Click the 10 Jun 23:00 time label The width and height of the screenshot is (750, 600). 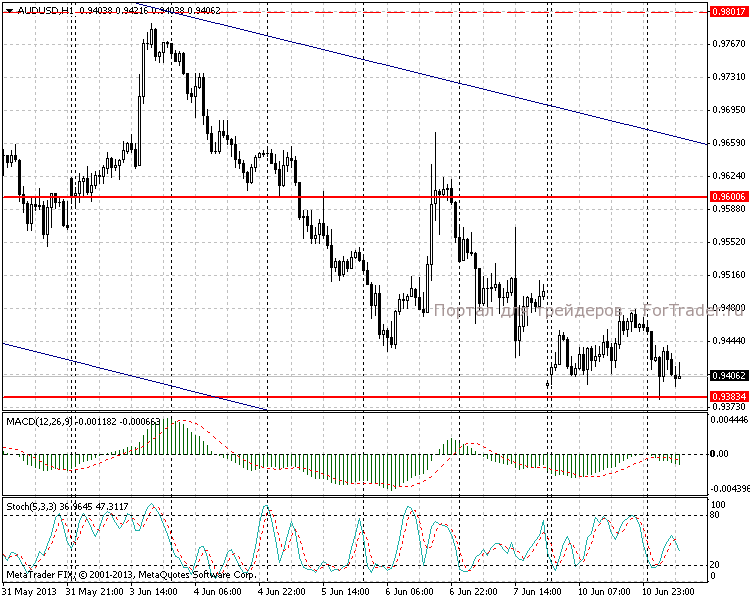(x=668, y=592)
